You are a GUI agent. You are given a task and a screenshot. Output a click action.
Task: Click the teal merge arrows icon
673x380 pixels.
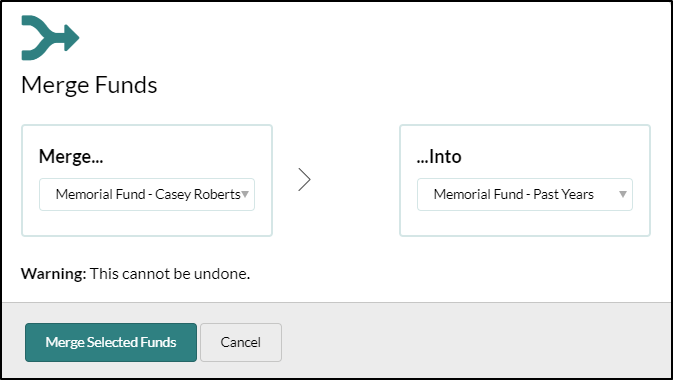pyautogui.click(x=50, y=38)
